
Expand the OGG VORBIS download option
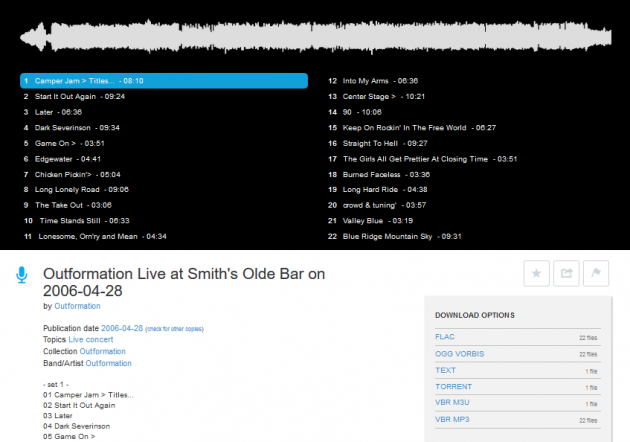[459, 354]
